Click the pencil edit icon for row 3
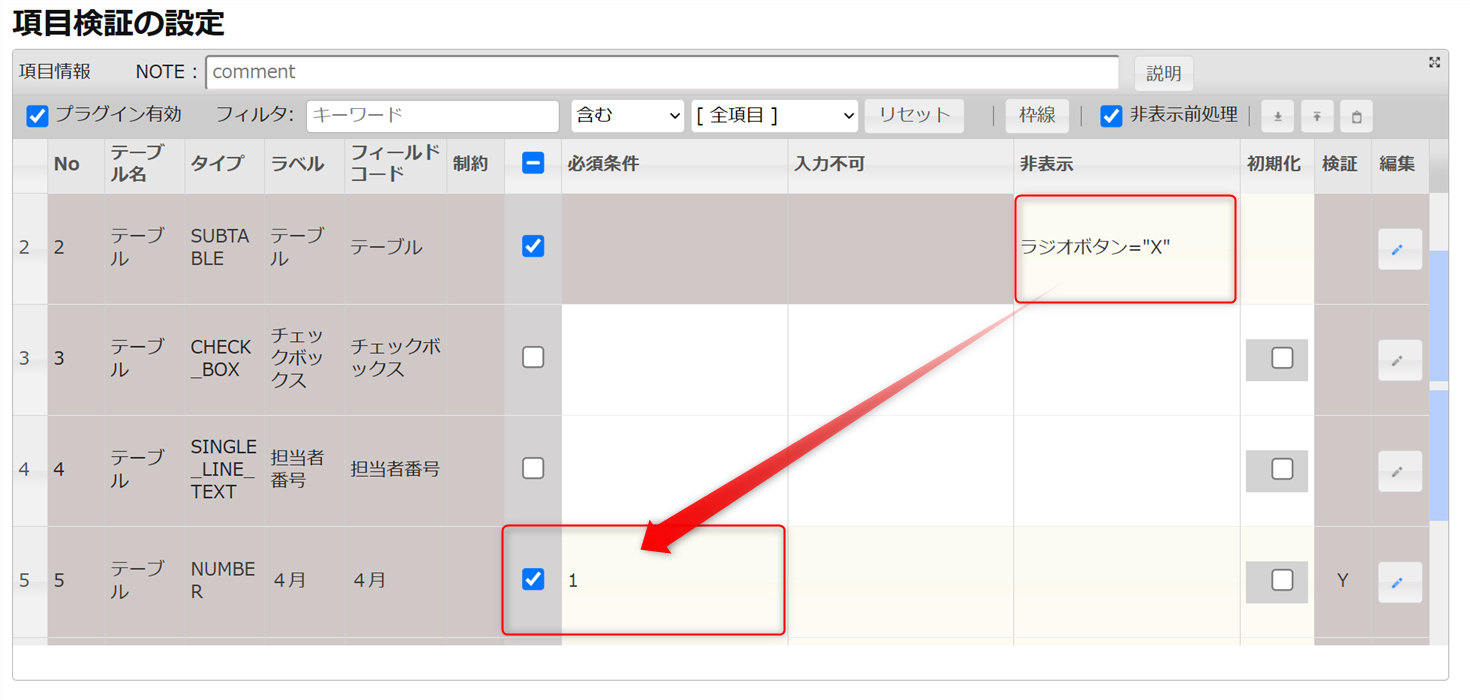The width and height of the screenshot is (1470, 700). pyautogui.click(x=1399, y=360)
